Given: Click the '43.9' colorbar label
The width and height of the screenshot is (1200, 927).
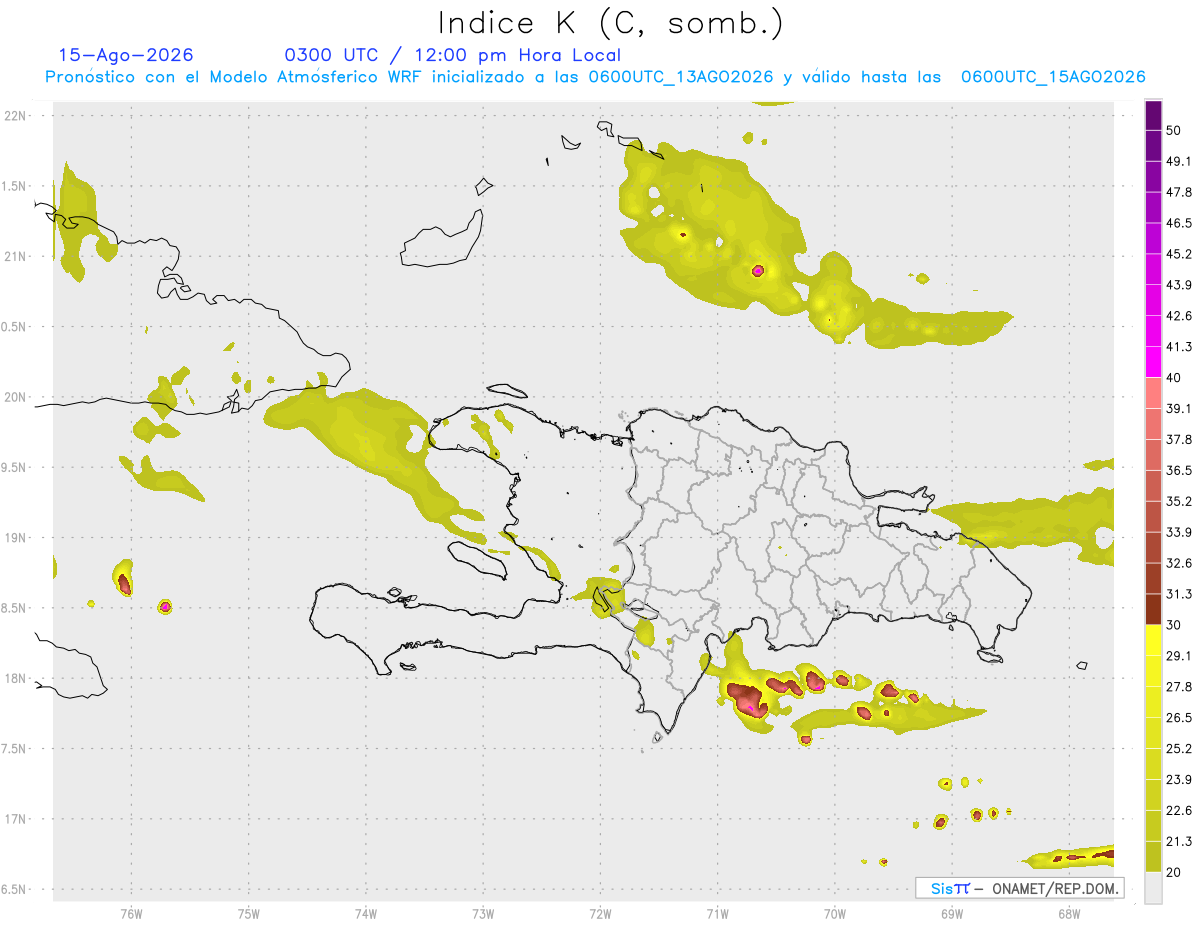Looking at the screenshot, I should tap(1178, 285).
